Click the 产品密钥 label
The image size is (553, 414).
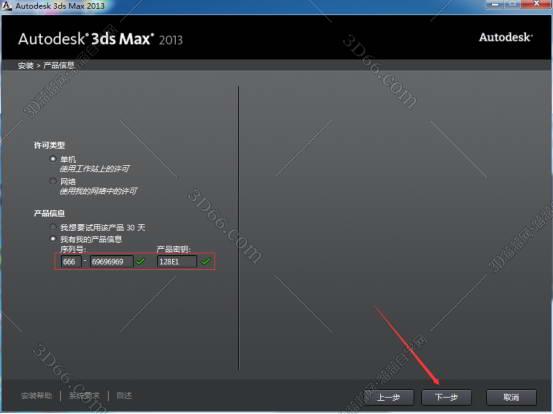(x=174, y=249)
